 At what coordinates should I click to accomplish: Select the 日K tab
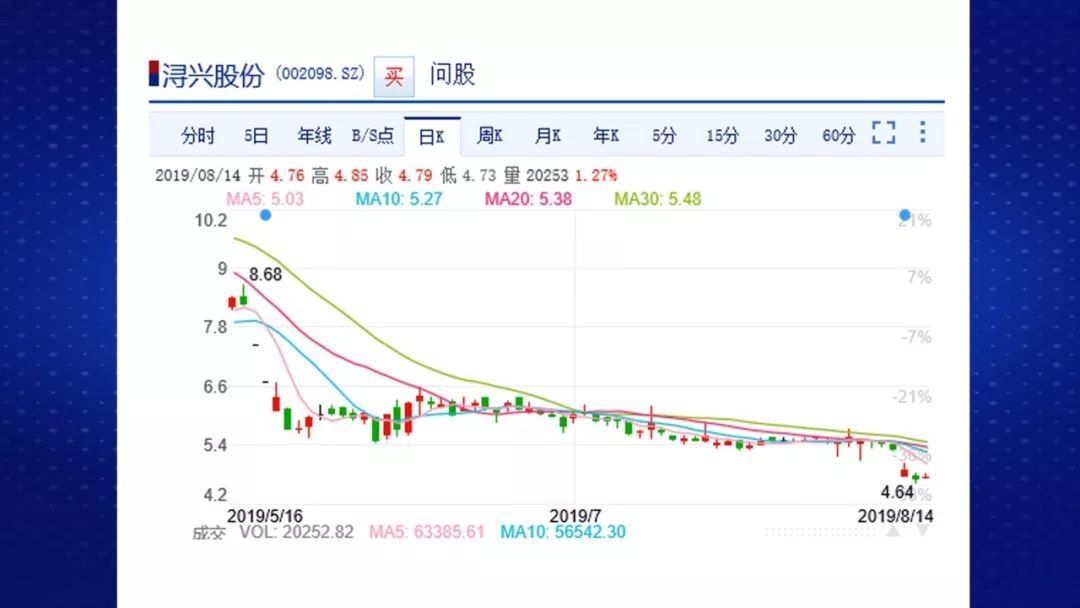point(432,137)
